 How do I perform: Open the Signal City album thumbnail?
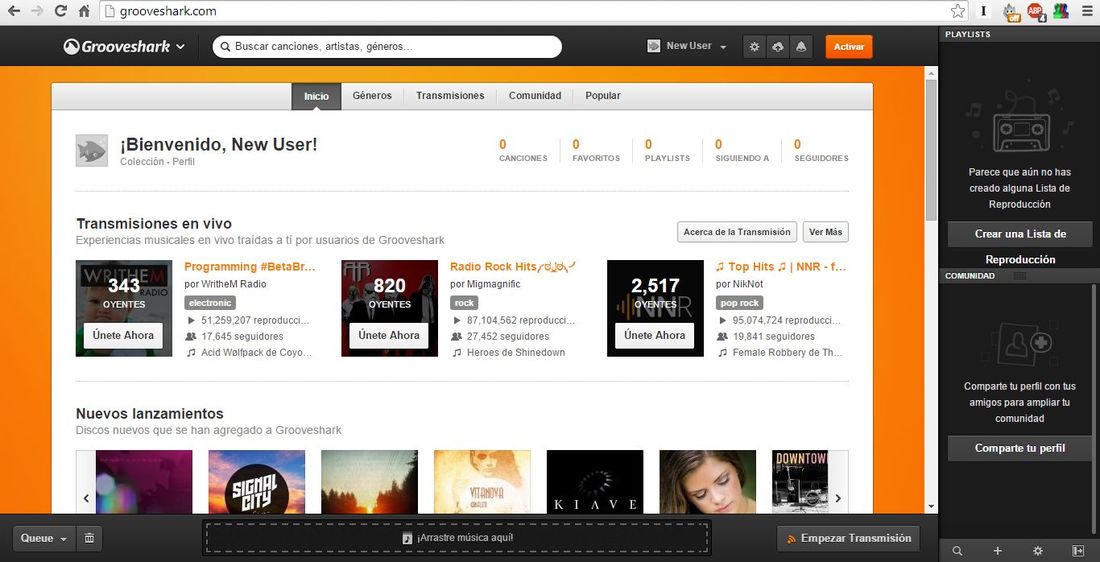[257, 482]
